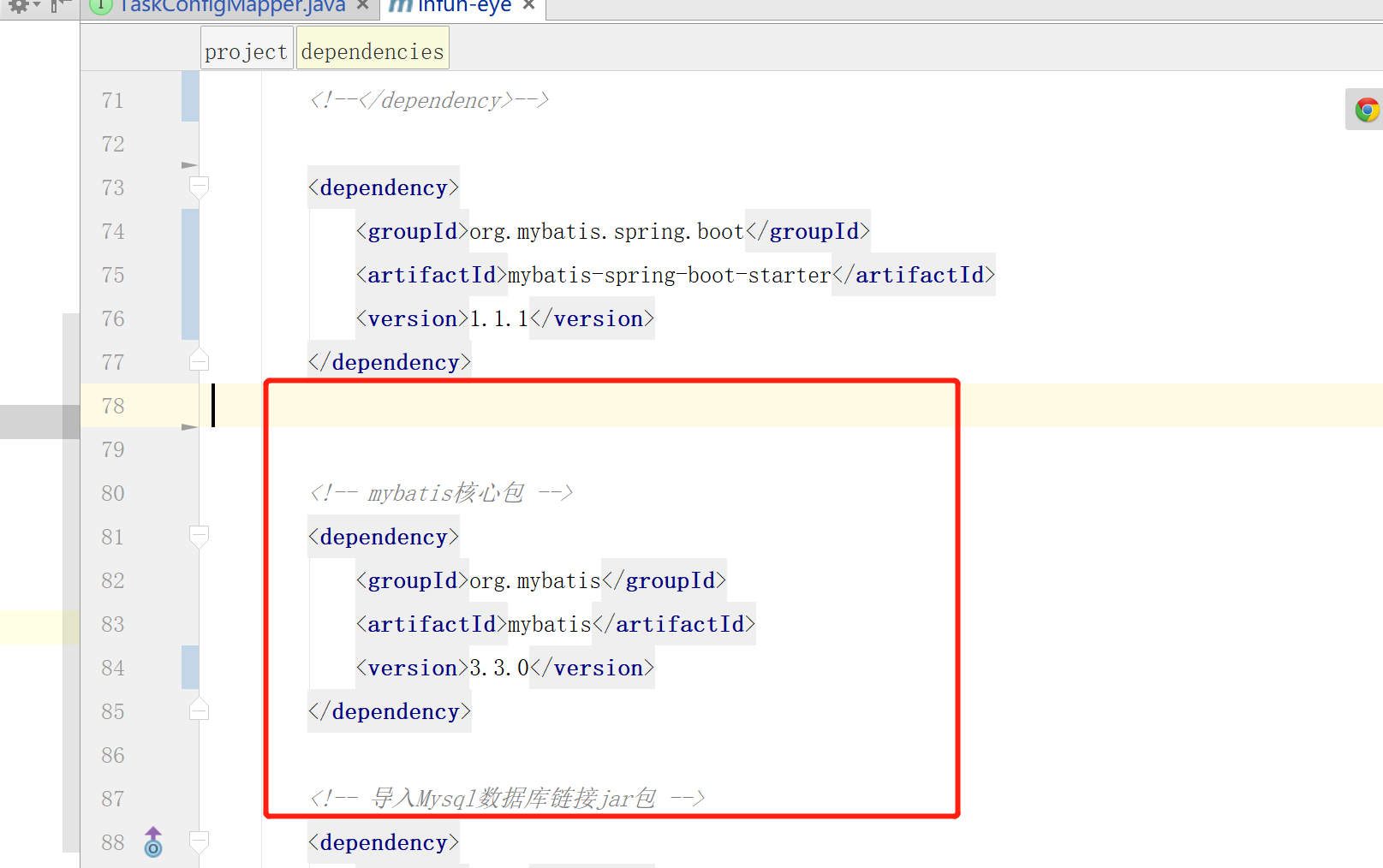The image size is (1383, 868).
Task: Click the closing dependency tag on line 85
Action: (390, 711)
